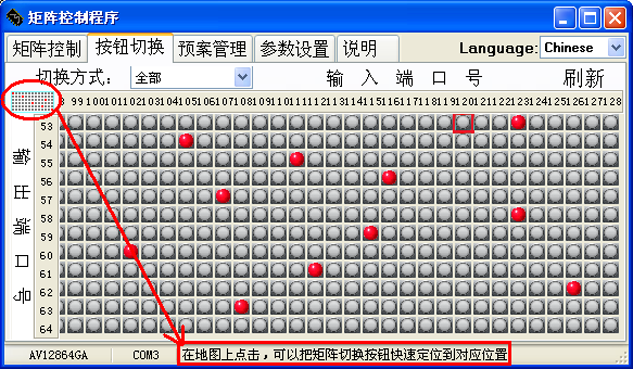
Task: Click the 输入端口号 heading text
Action: click(404, 78)
